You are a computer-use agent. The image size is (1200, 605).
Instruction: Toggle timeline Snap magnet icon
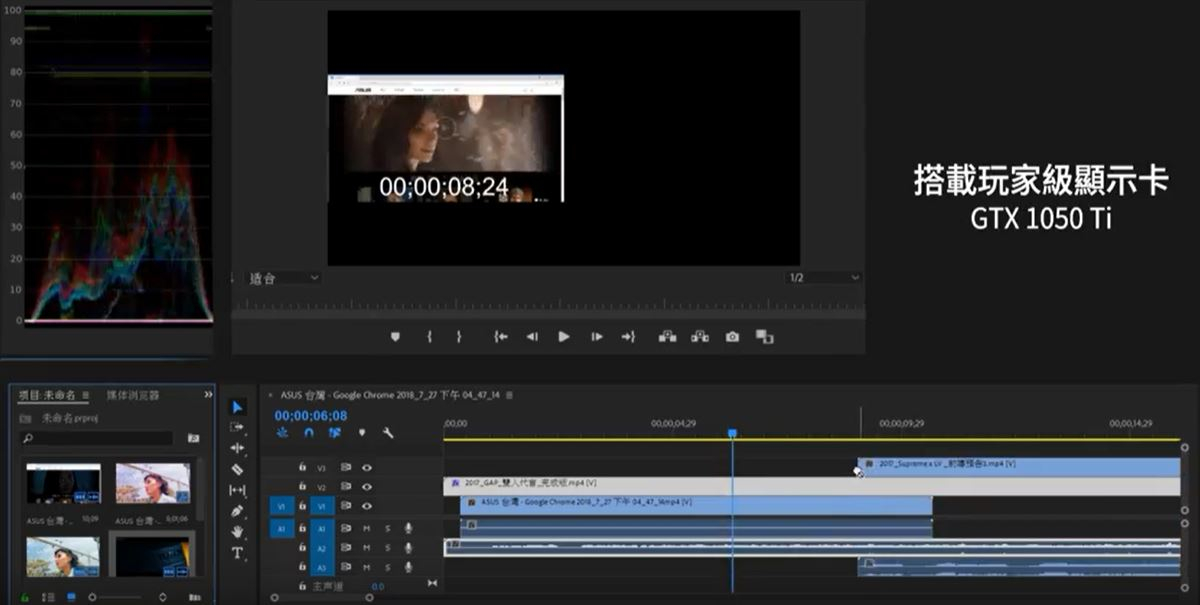[x=309, y=433]
